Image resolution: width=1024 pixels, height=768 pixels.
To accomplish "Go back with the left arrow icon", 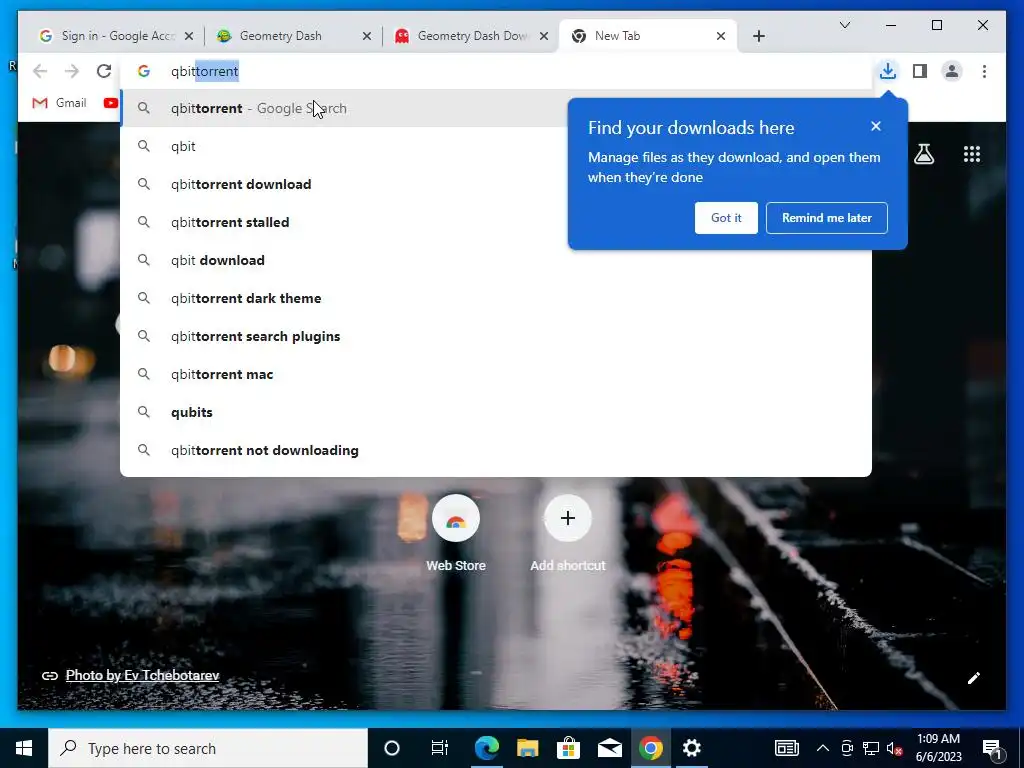I will pos(40,71).
